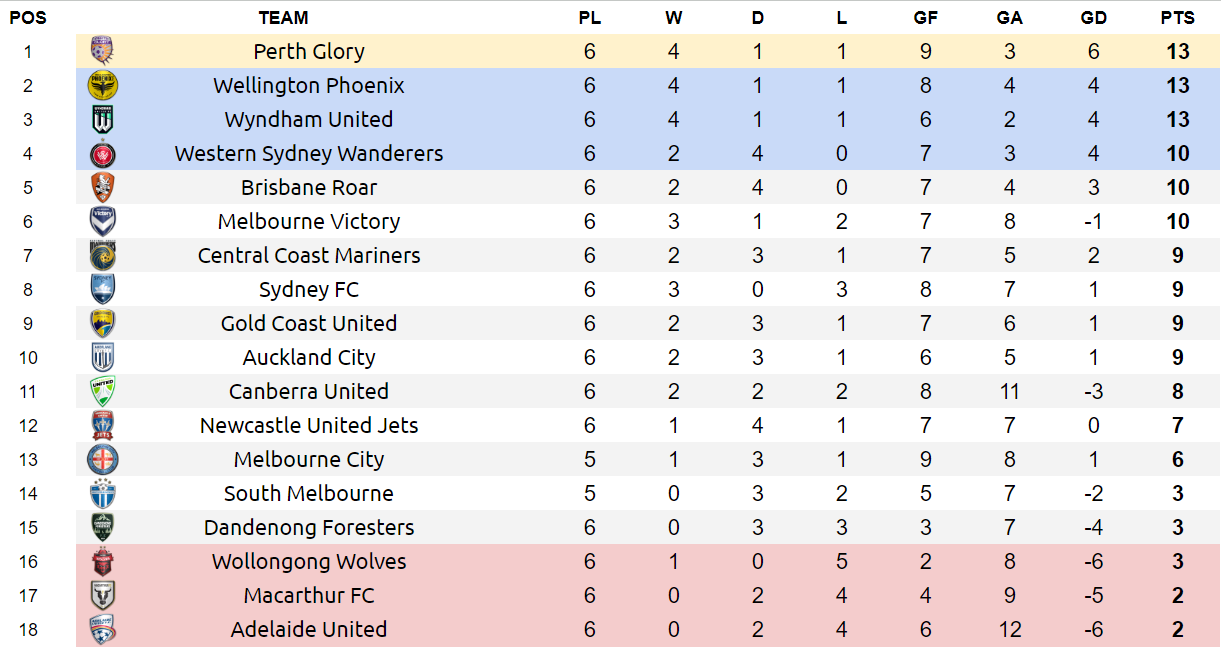Select the GD column header
Image resolution: width=1221 pixels, height=669 pixels.
[1093, 17]
